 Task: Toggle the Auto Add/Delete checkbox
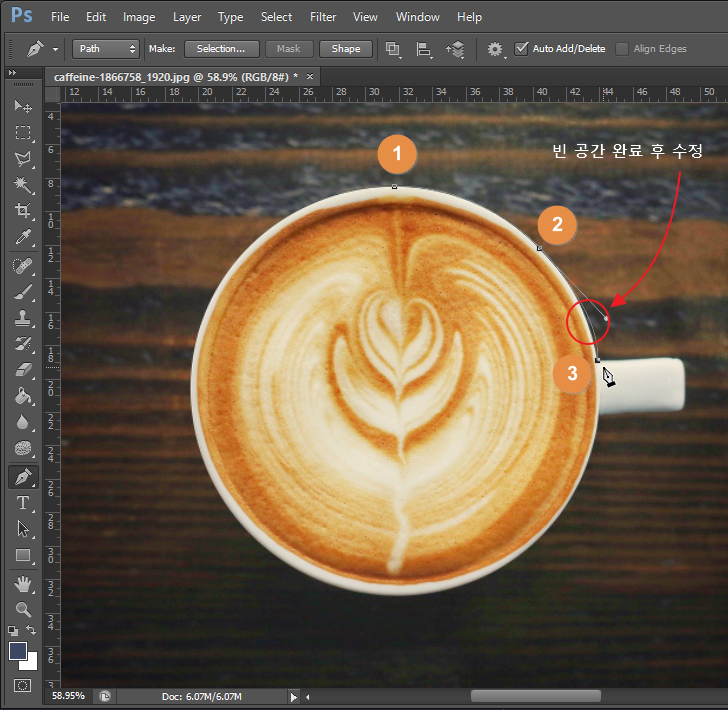[522, 48]
